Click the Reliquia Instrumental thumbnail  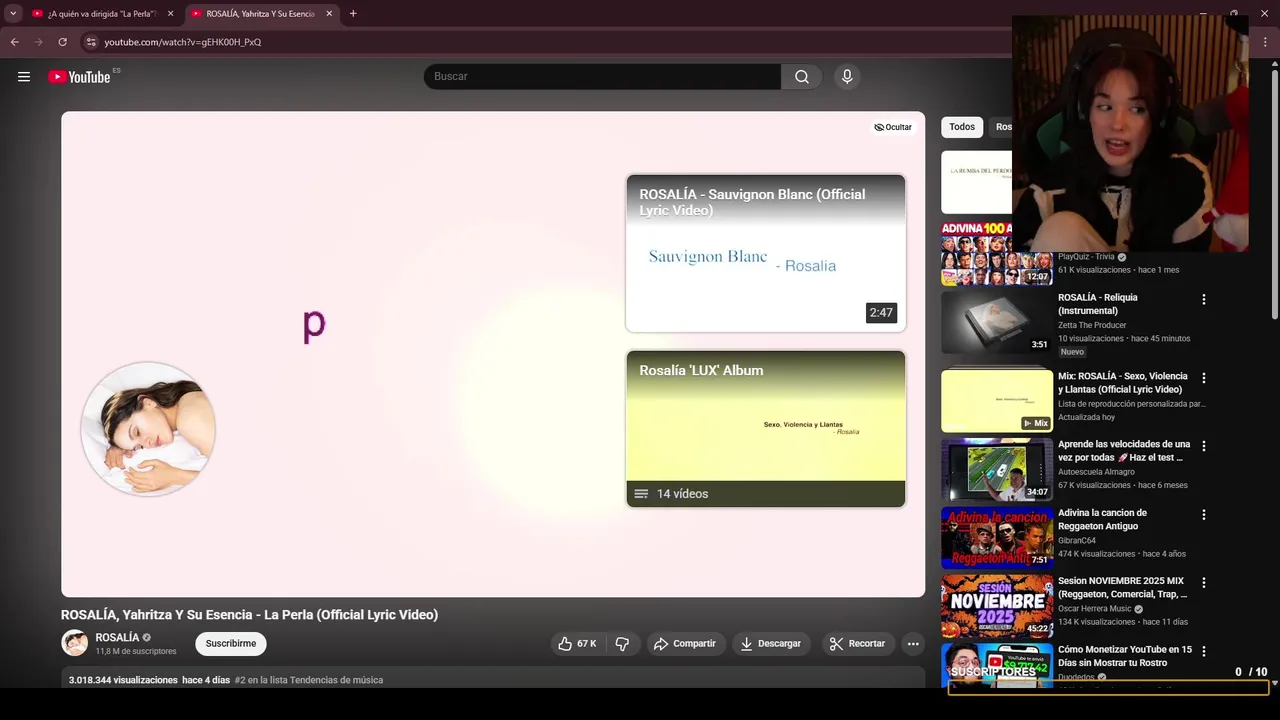click(997, 322)
